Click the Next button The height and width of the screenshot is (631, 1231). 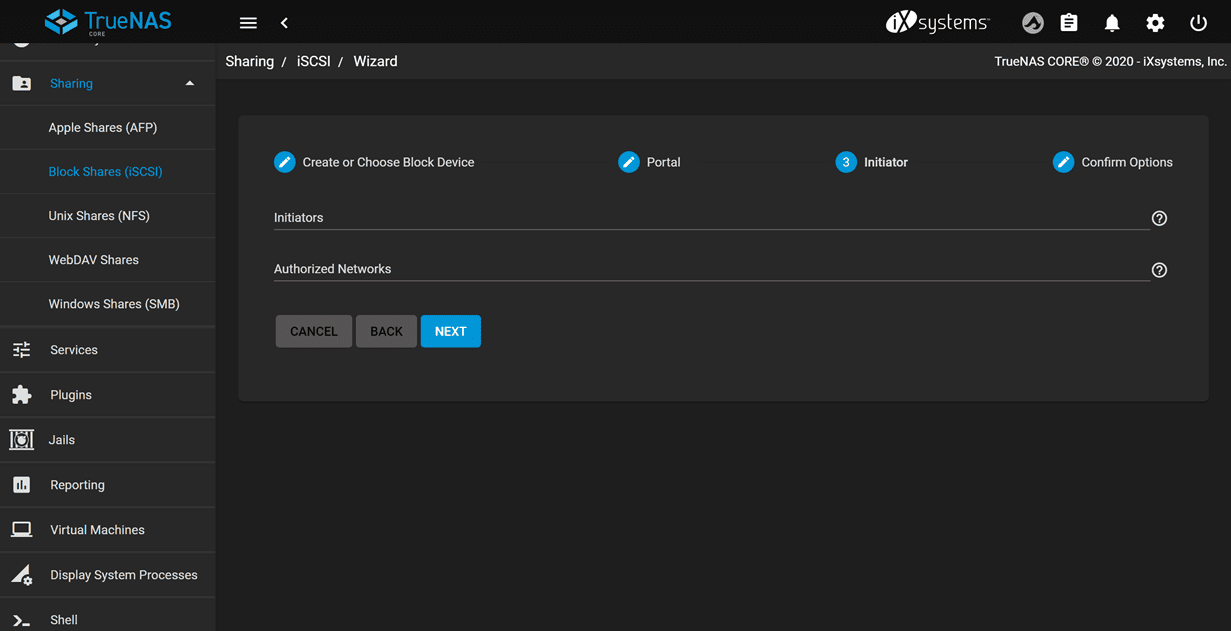[x=450, y=331]
